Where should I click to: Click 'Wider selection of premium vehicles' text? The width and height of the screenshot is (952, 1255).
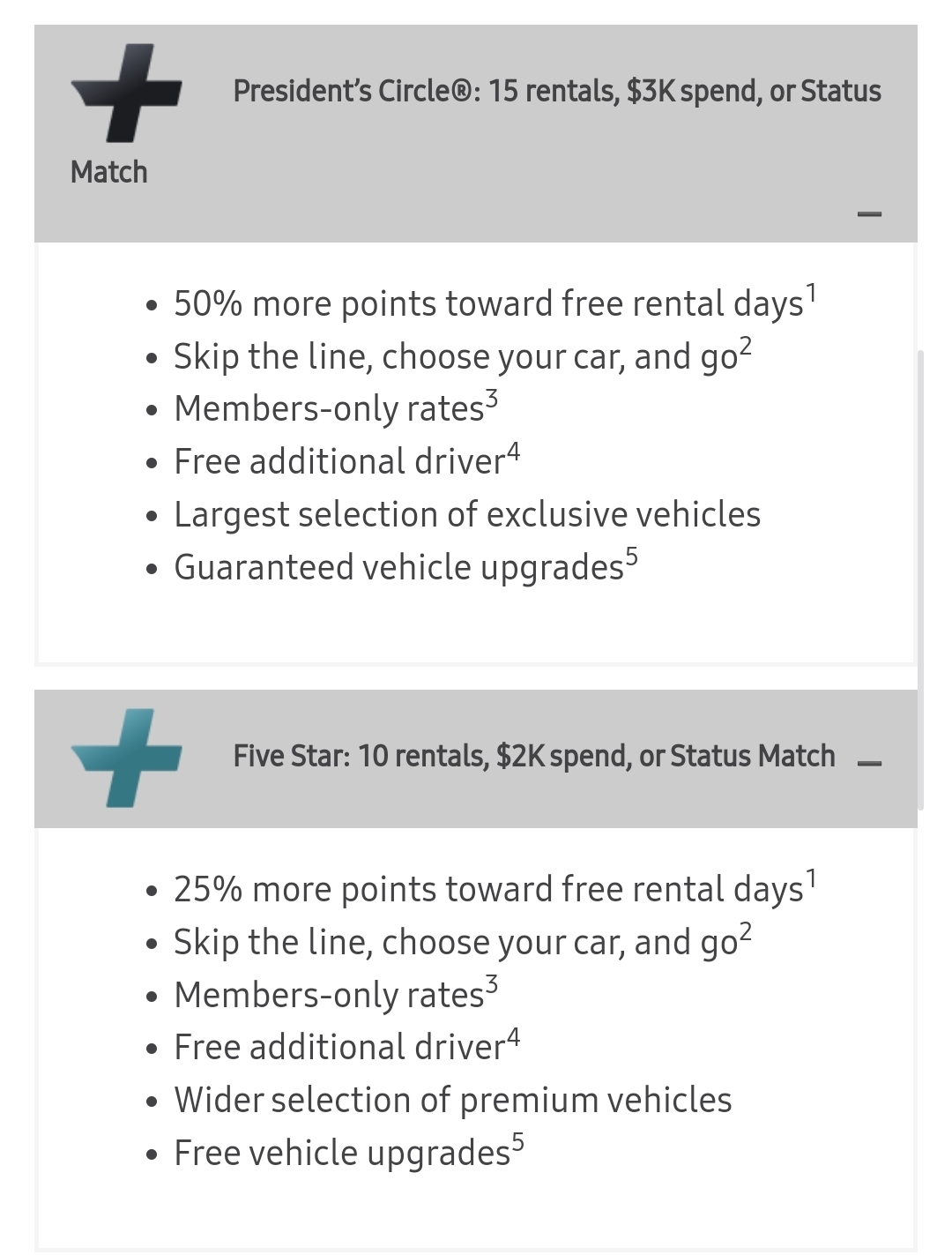[452, 1101]
